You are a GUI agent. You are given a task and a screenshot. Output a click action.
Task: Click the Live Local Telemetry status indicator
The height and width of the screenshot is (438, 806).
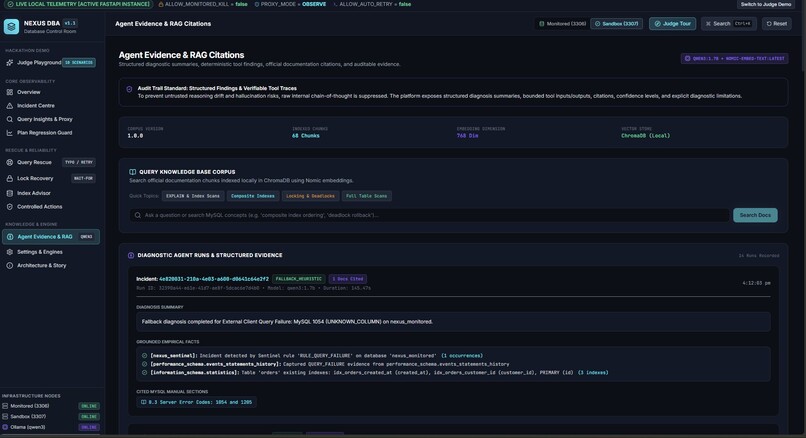click(x=79, y=4)
